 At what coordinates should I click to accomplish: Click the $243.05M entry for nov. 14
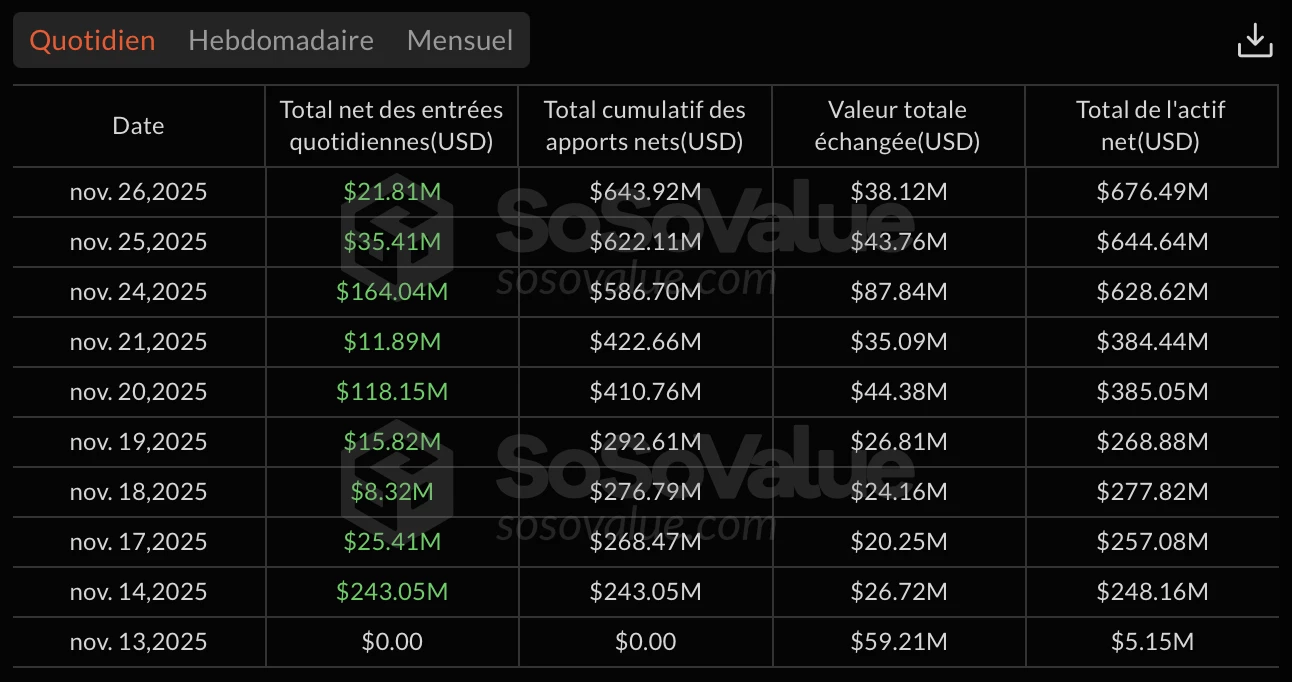[391, 591]
